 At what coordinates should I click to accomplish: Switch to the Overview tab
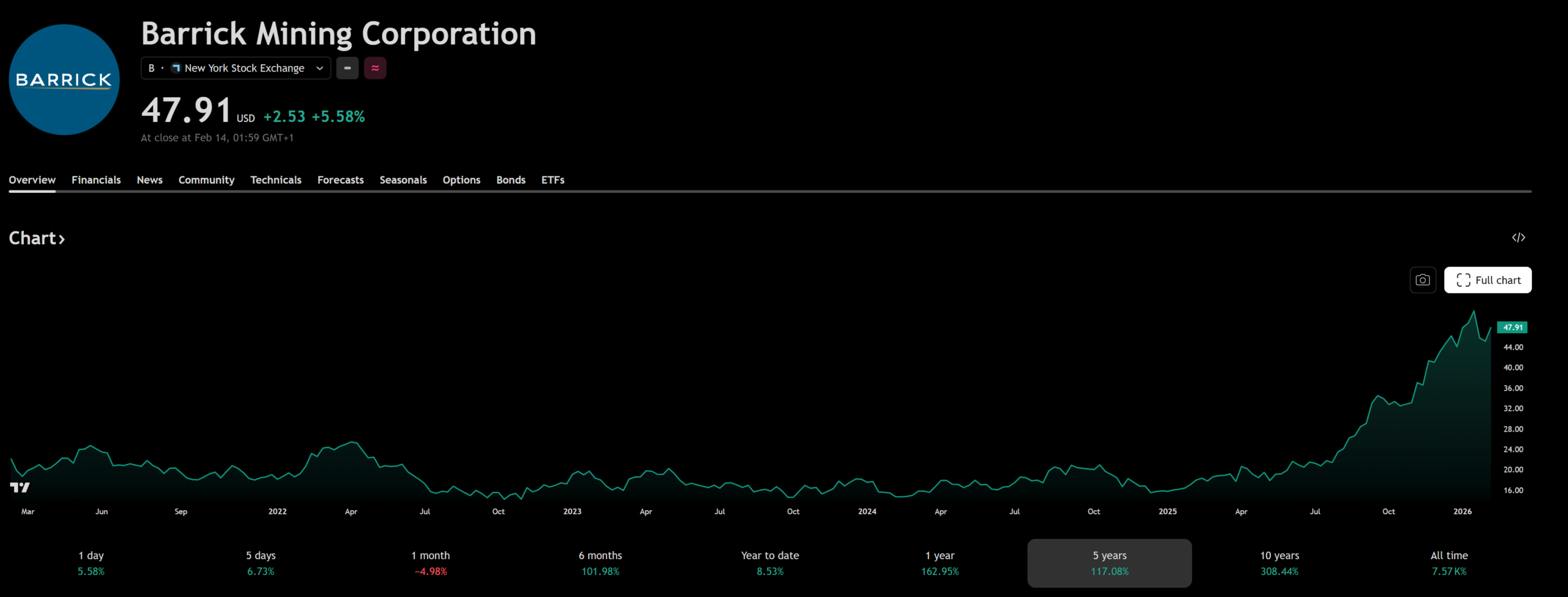pyautogui.click(x=32, y=180)
